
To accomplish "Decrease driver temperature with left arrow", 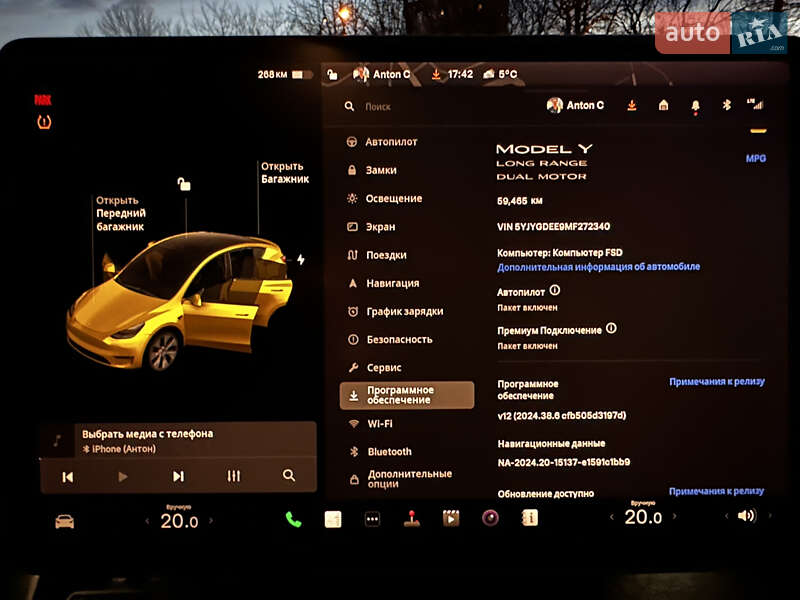I will pyautogui.click(x=147, y=521).
